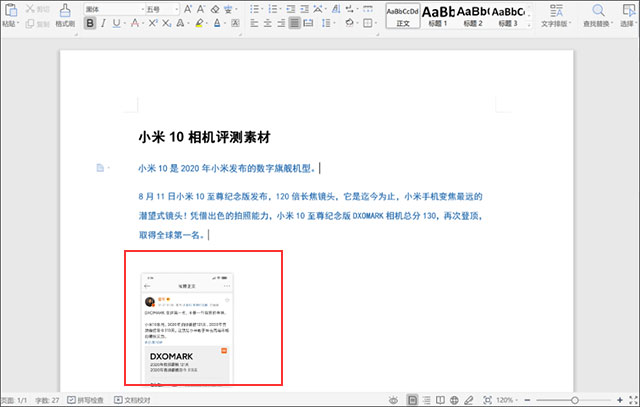Click the eye protection mode icon in status bar
Screen dimensions: 640x407
tap(393, 400)
